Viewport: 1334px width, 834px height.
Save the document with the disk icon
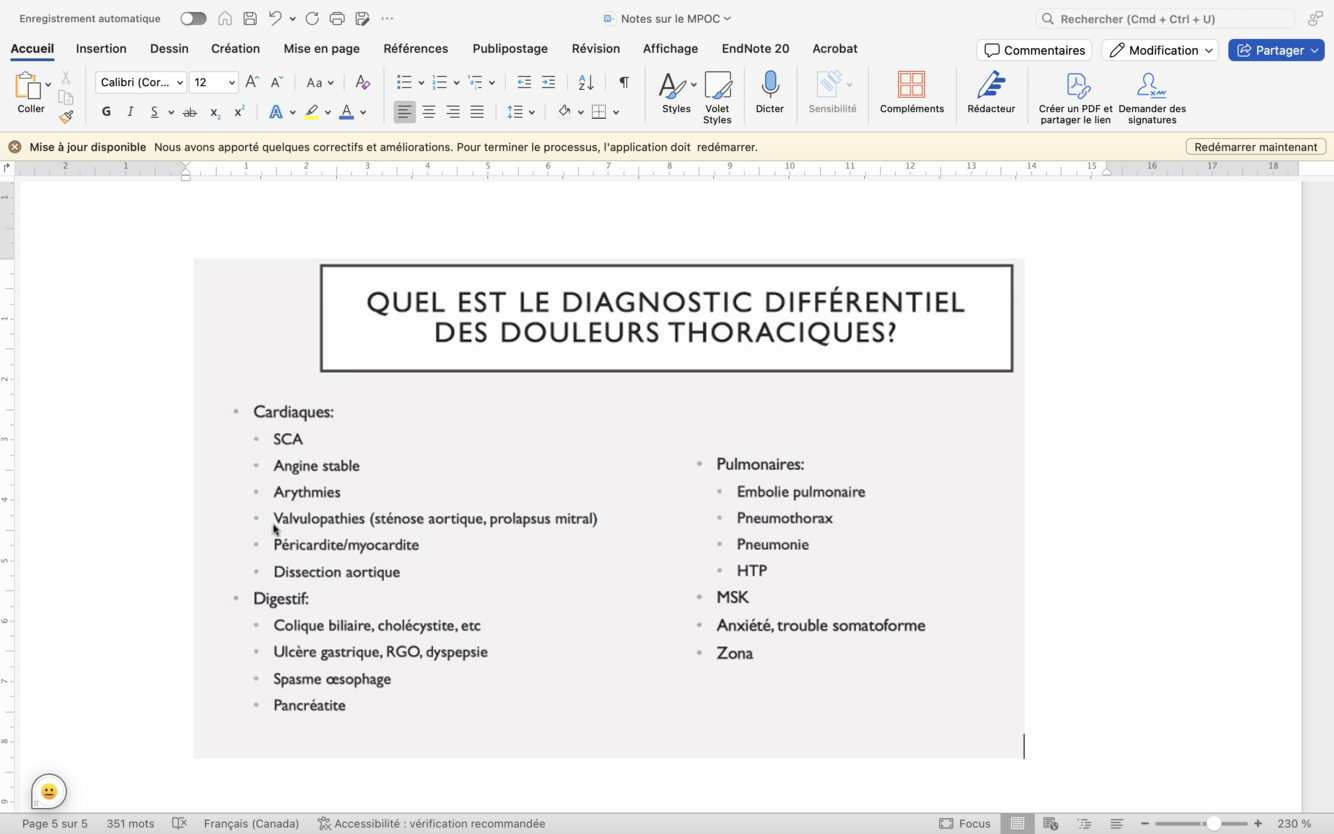250,18
